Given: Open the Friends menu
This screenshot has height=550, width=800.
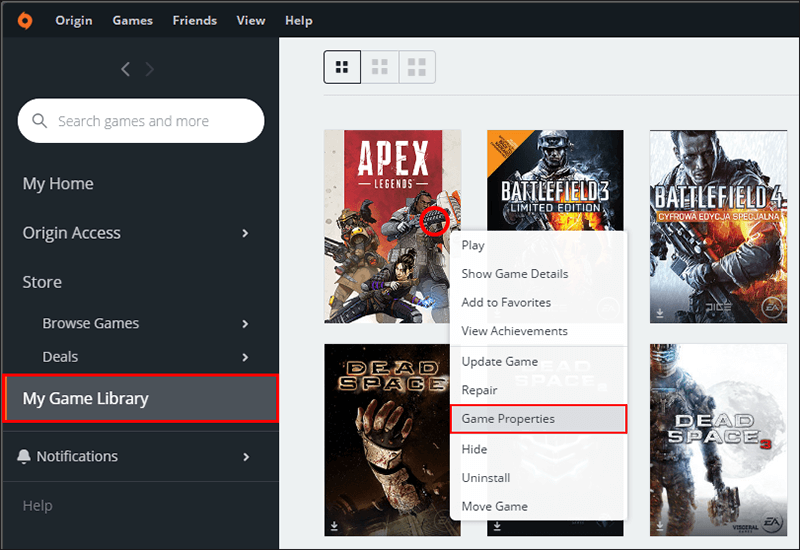Looking at the screenshot, I should coord(194,20).
